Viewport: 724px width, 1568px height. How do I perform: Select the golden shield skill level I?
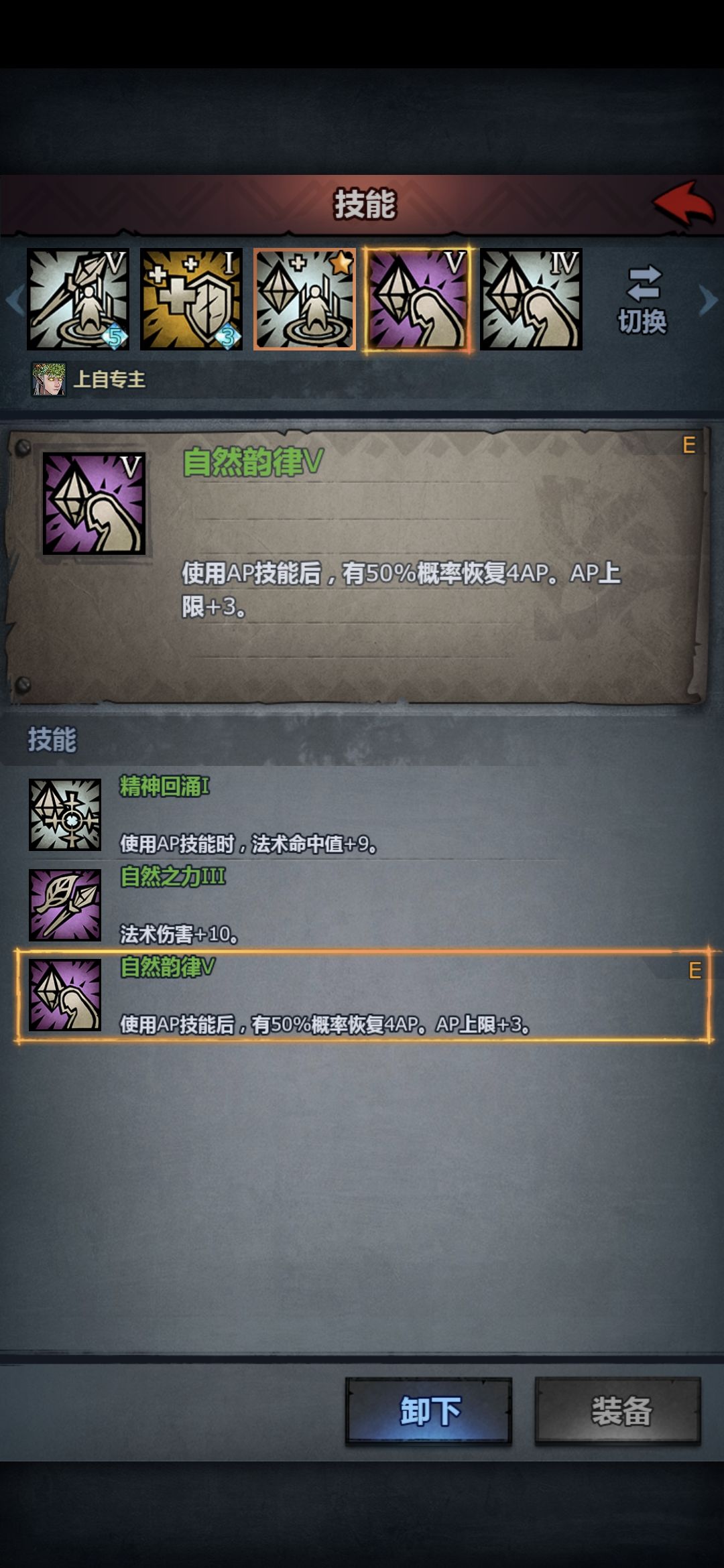click(191, 299)
